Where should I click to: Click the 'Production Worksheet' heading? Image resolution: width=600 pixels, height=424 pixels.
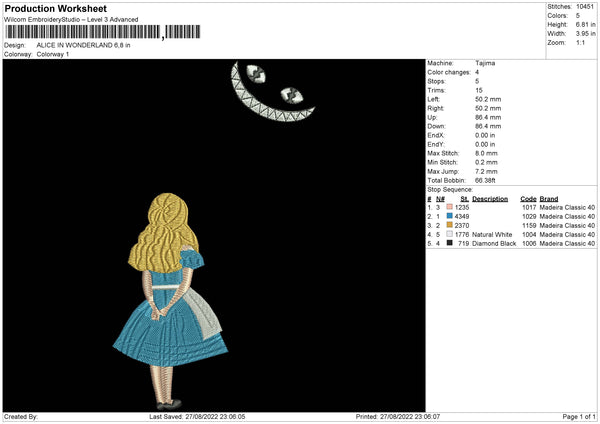[x=55, y=8]
